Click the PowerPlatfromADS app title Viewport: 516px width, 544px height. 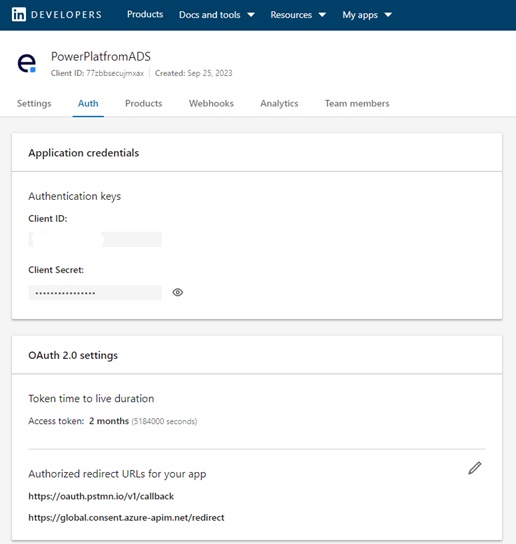pyautogui.click(x=101, y=57)
